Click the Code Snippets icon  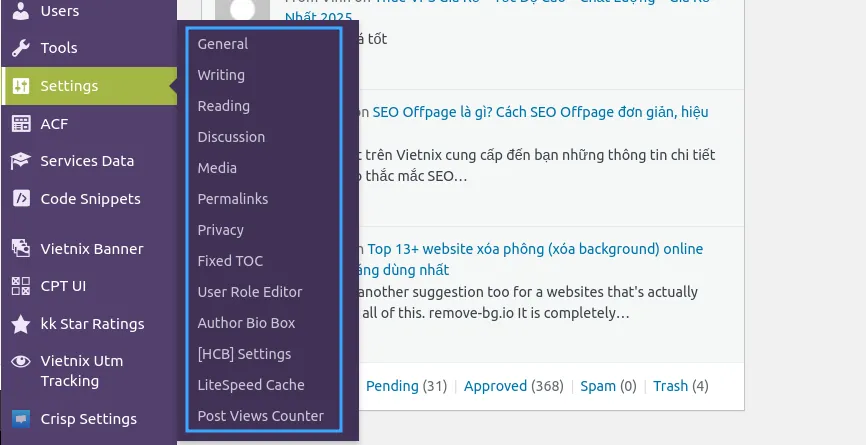[20, 199]
